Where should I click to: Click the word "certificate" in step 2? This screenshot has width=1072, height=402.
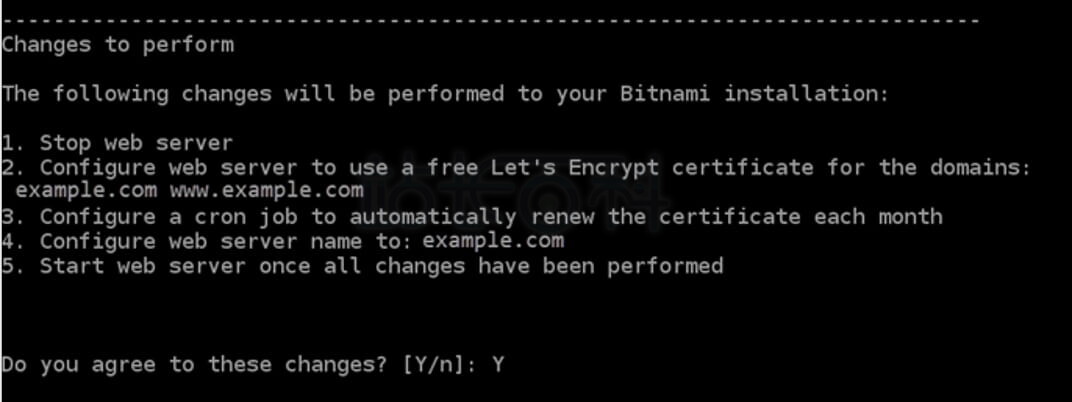[x=742, y=167]
